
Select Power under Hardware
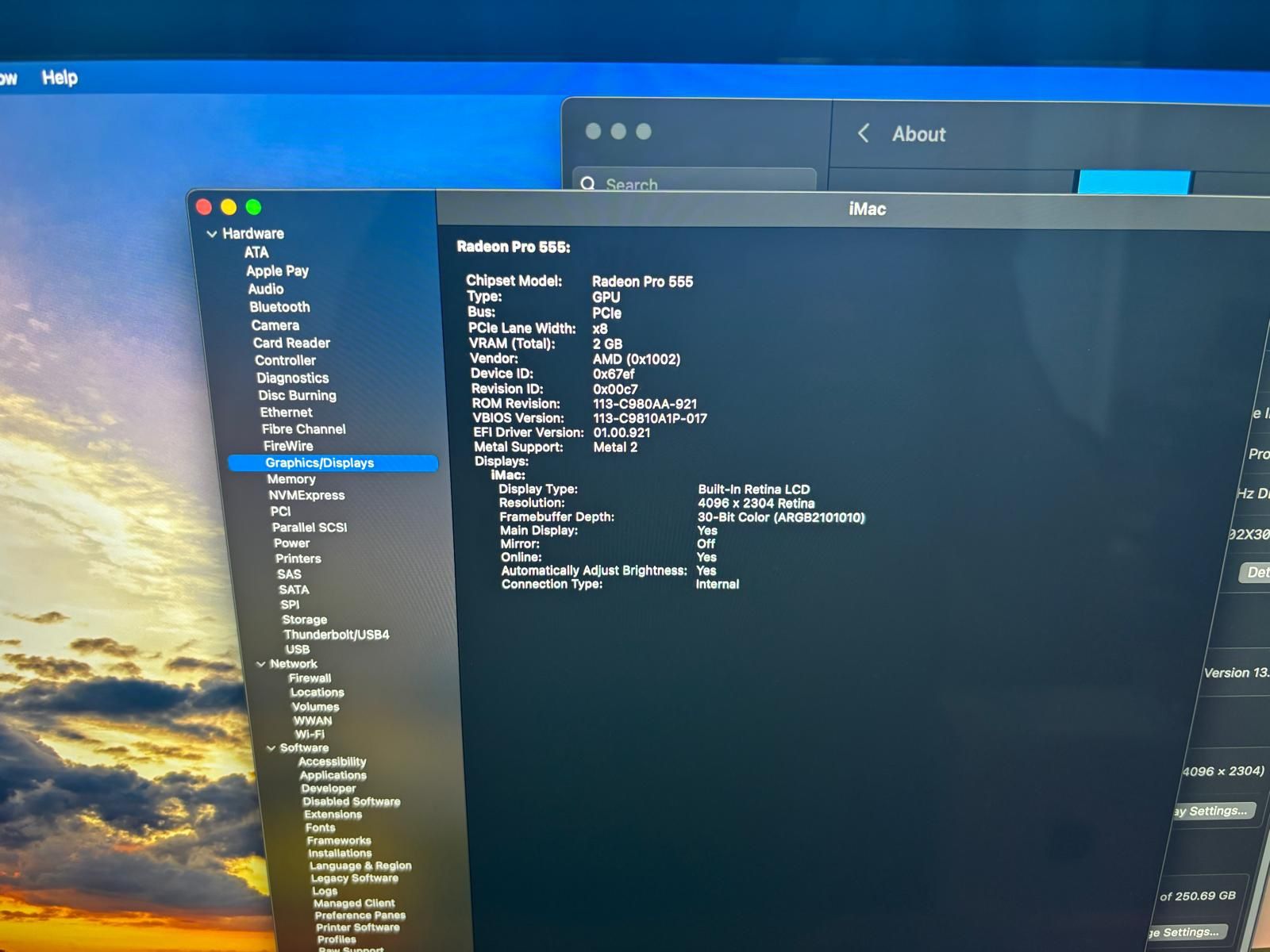(292, 543)
